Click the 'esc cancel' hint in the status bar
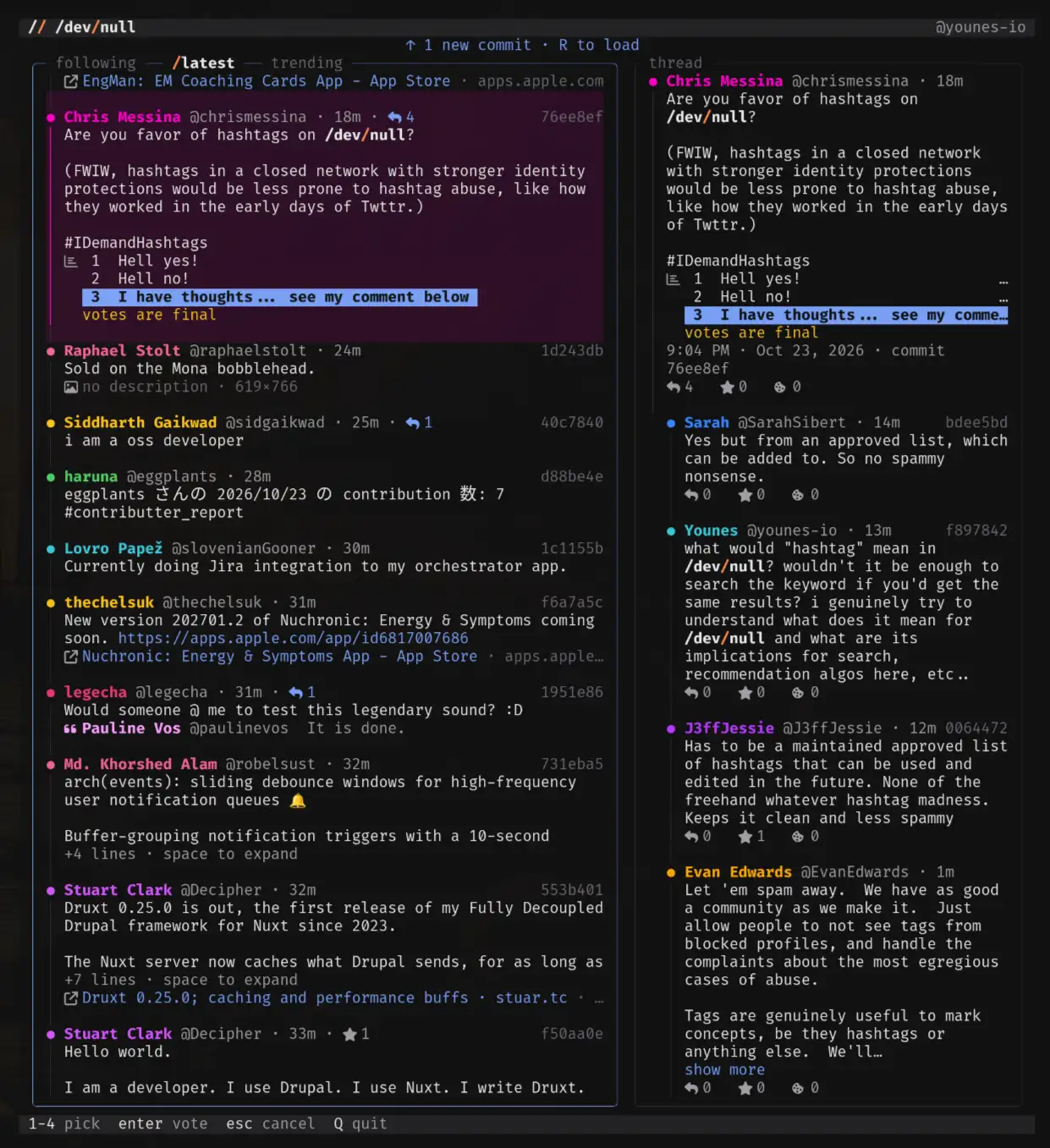Screen dimensions: 1050x1148 click(271, 1123)
